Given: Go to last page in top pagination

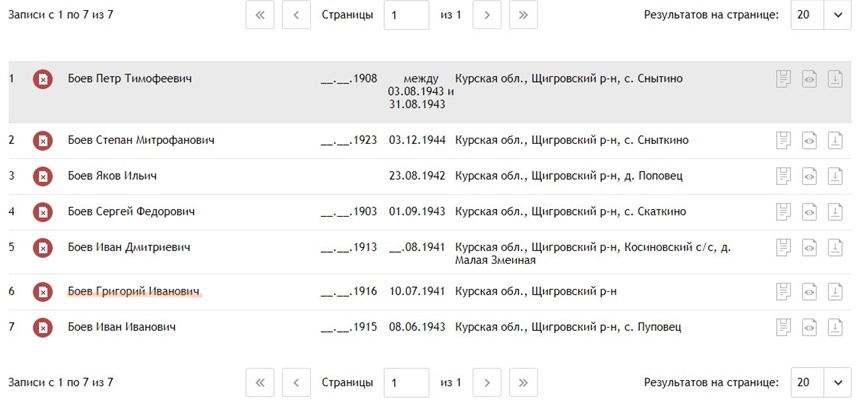Looking at the screenshot, I should 523,15.
